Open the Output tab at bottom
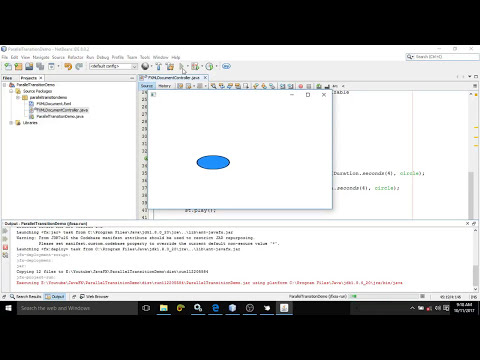Screen dimensions: 480x360 (x=55, y=296)
